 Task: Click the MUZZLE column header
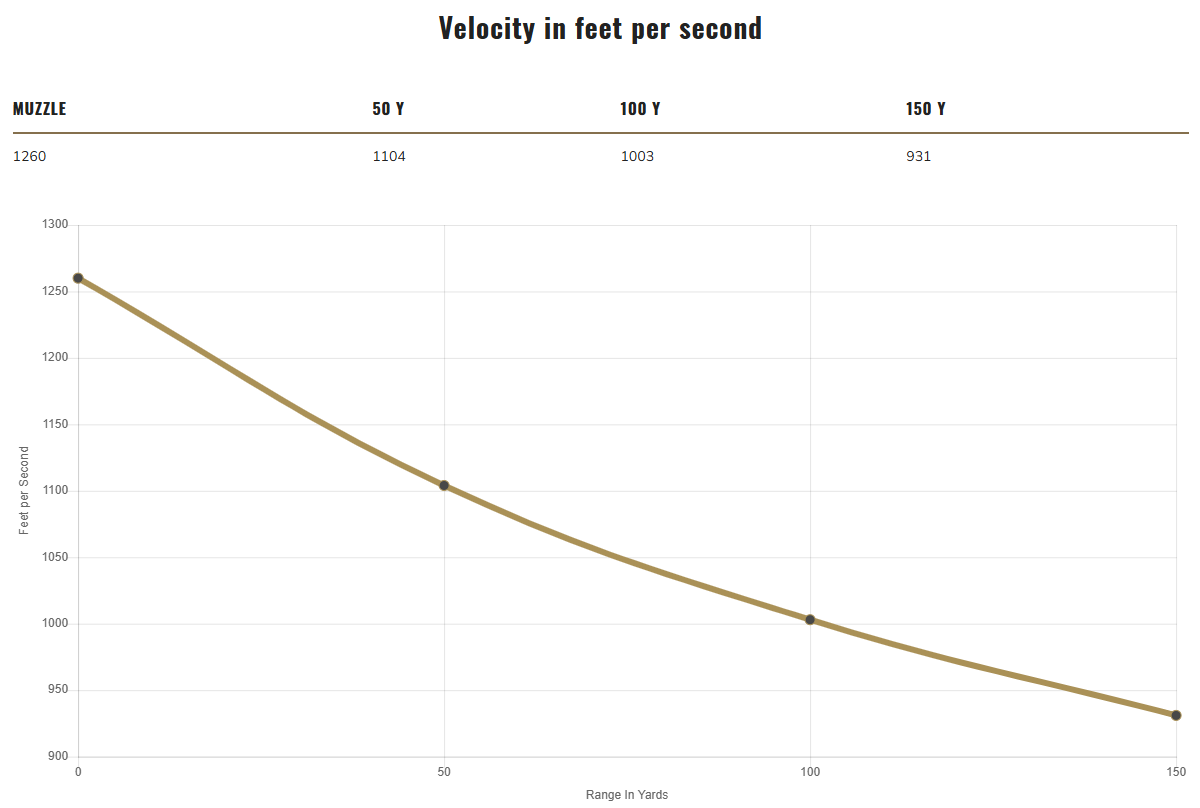[39, 109]
